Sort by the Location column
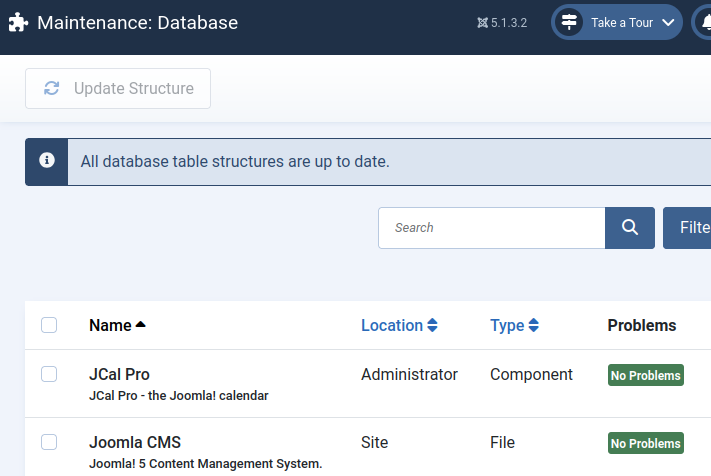 (399, 325)
